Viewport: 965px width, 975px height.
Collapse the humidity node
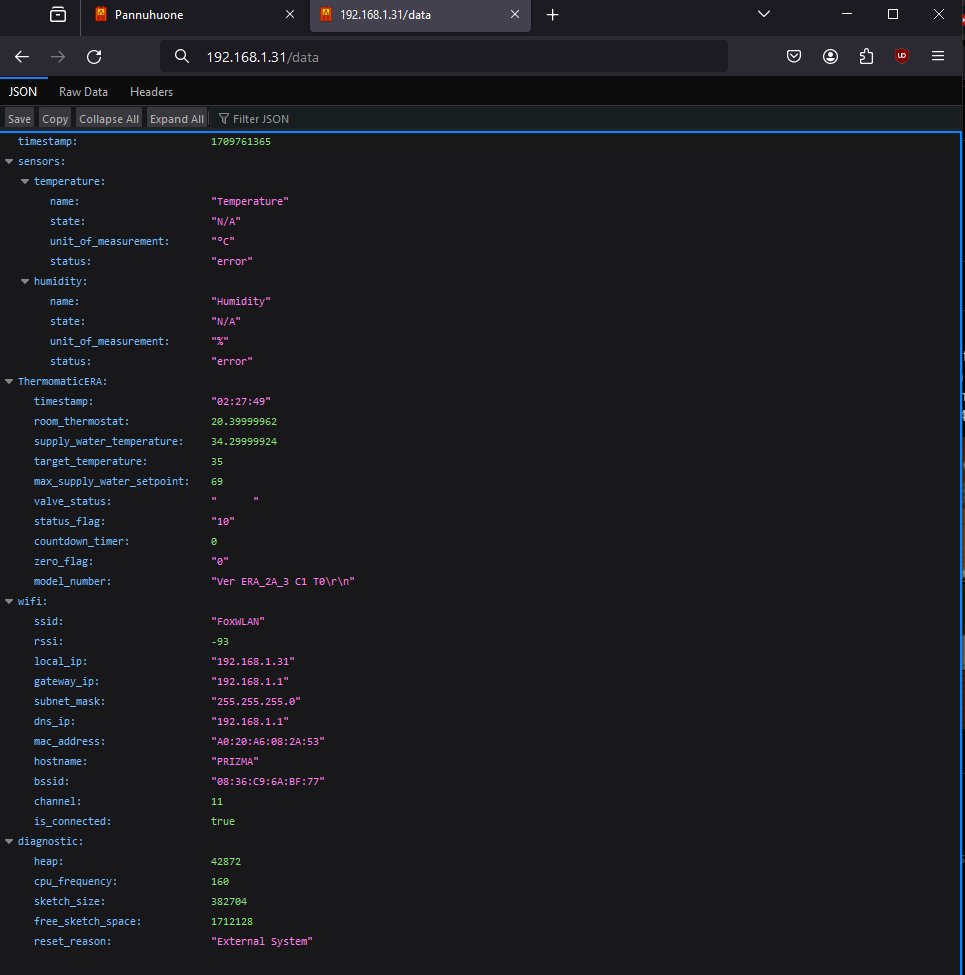click(25, 282)
